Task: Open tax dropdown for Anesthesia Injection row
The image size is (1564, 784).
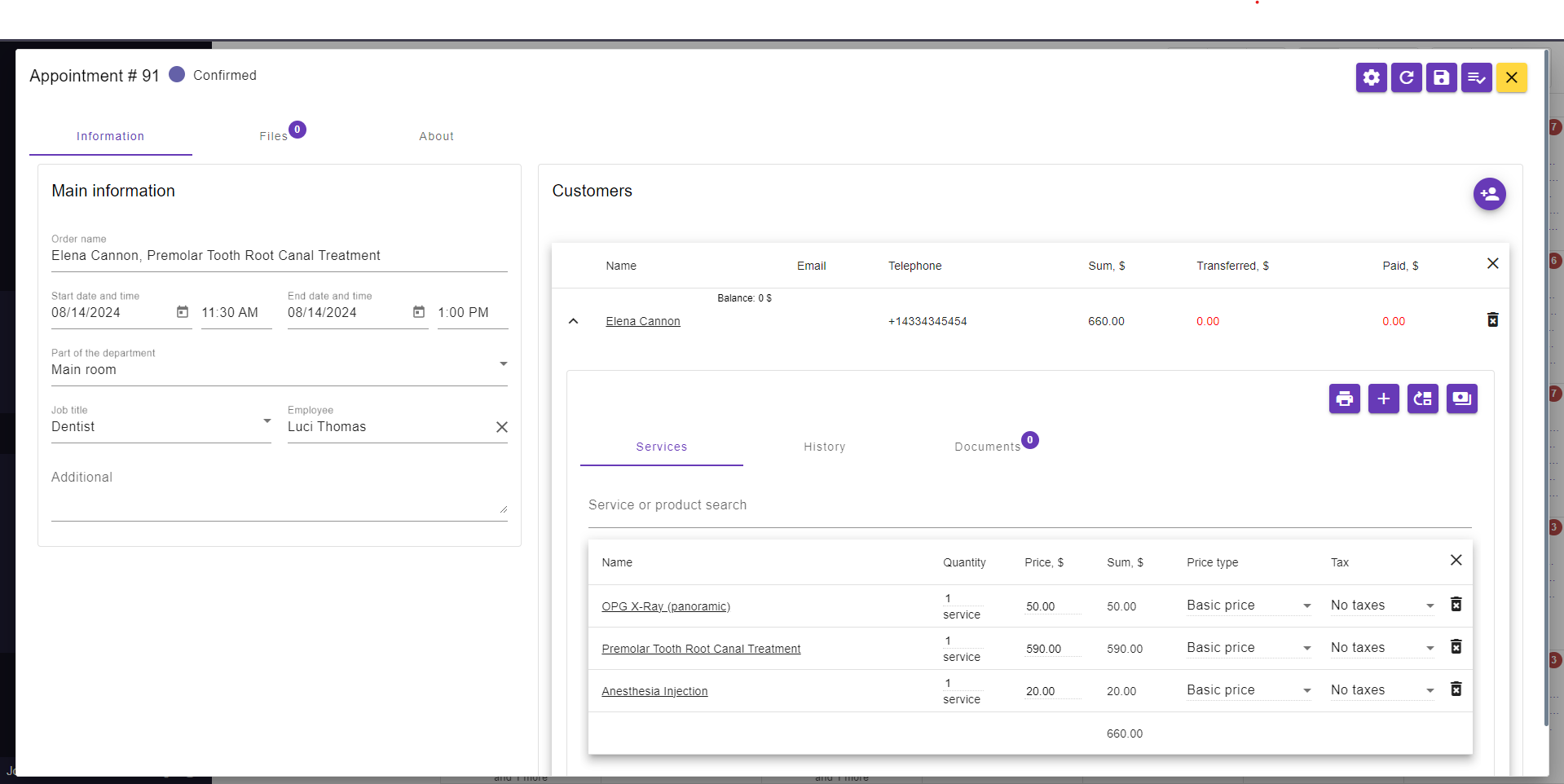Action: (x=1383, y=690)
